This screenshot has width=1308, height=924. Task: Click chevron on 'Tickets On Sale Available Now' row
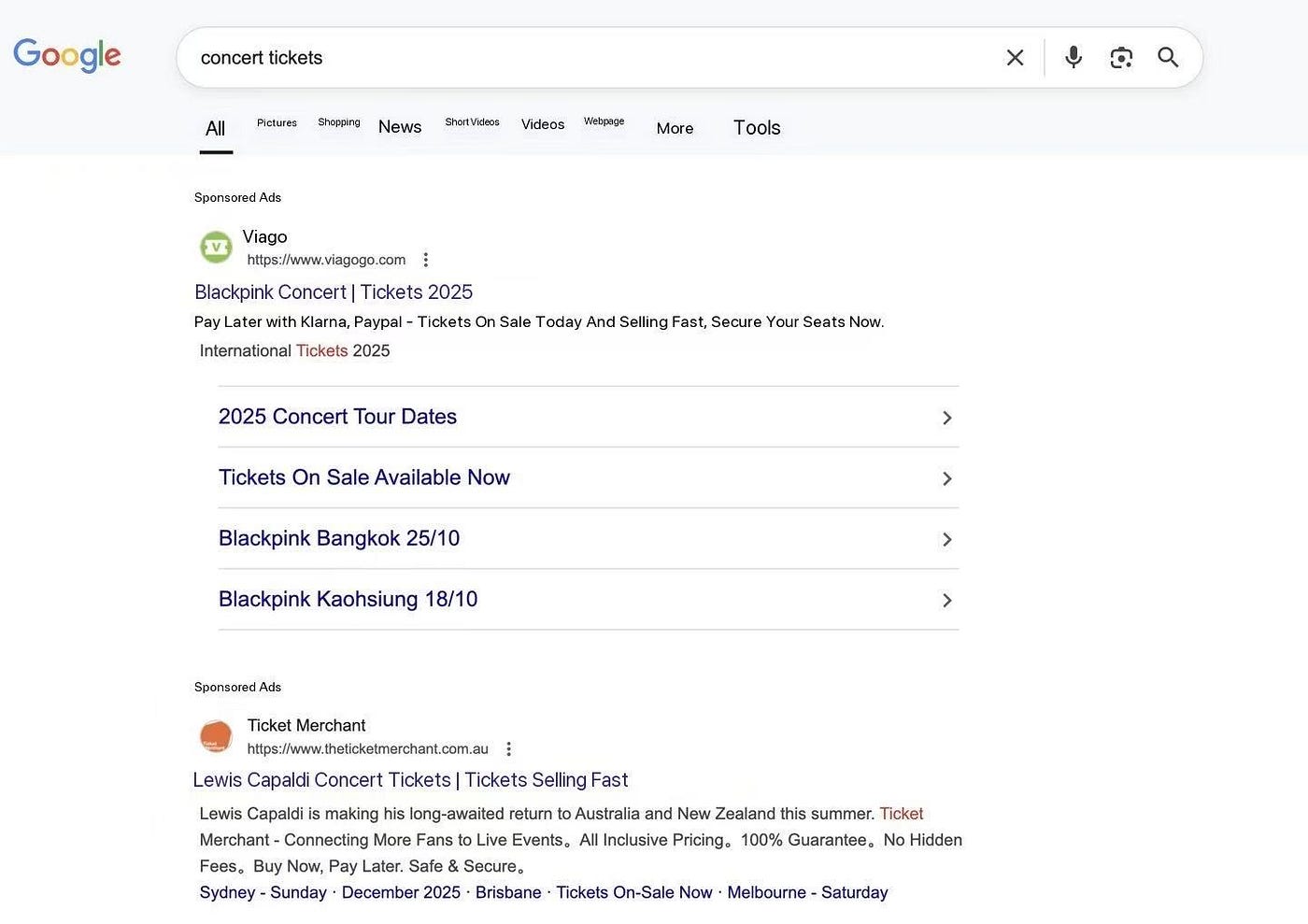pyautogui.click(x=946, y=478)
